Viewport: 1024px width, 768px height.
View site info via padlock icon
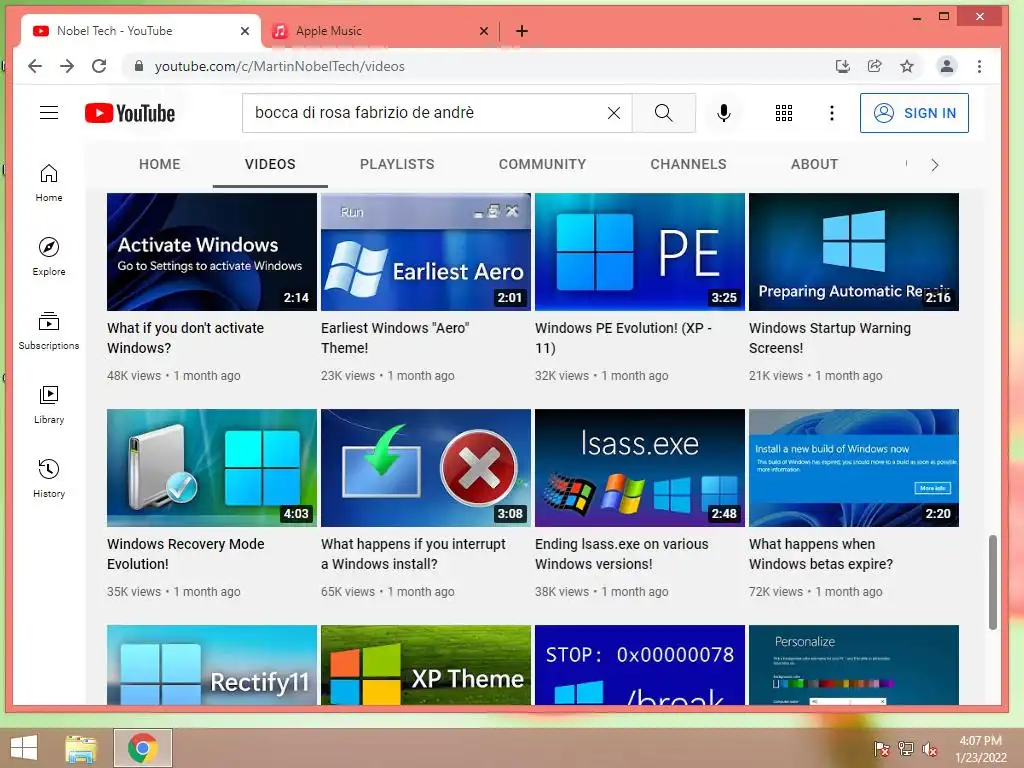tap(138, 66)
